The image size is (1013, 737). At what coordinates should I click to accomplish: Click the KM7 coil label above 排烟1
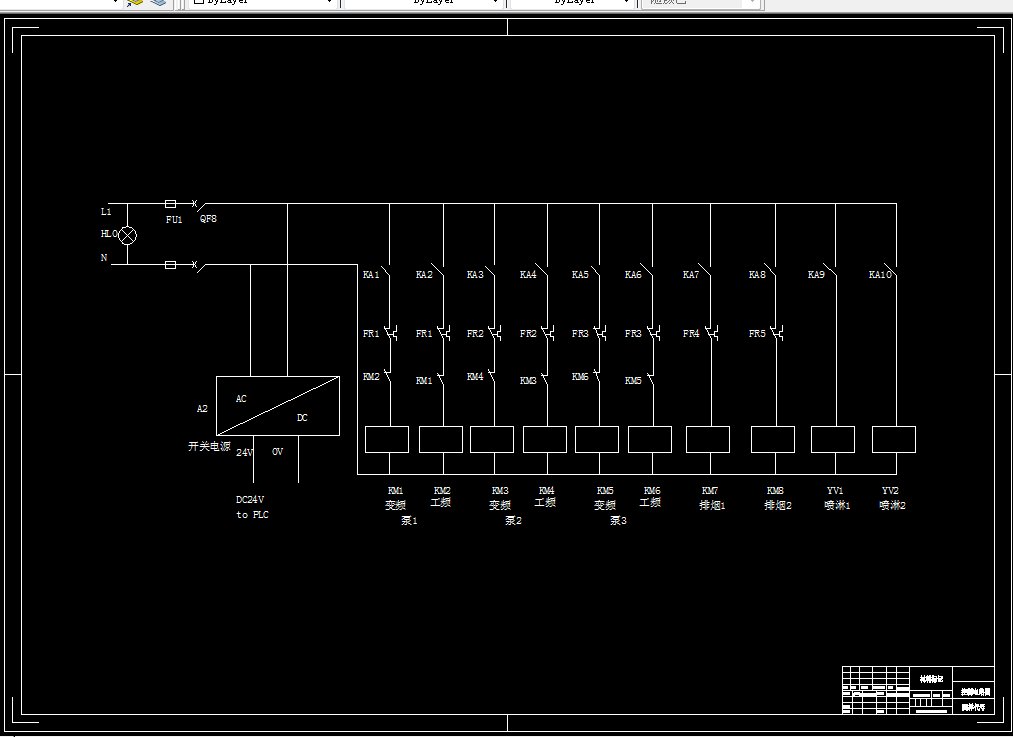coord(709,491)
